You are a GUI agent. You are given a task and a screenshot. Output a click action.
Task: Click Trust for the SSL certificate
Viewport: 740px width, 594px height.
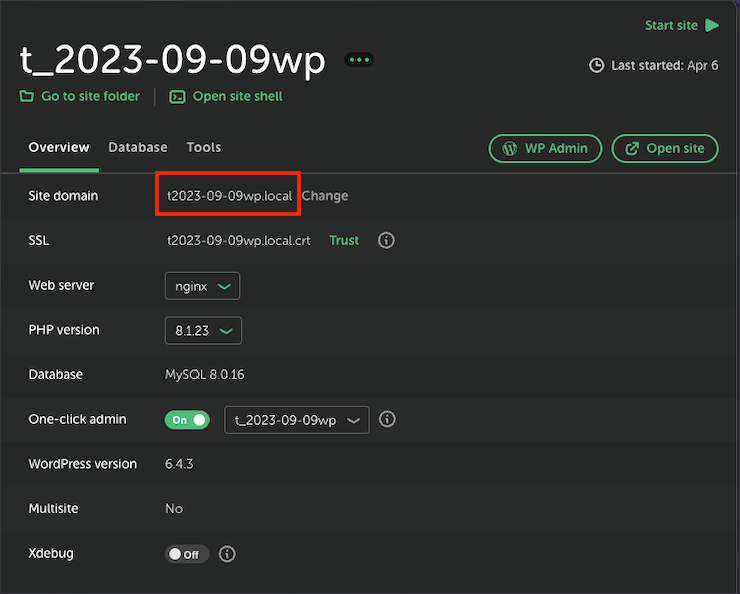tap(344, 241)
